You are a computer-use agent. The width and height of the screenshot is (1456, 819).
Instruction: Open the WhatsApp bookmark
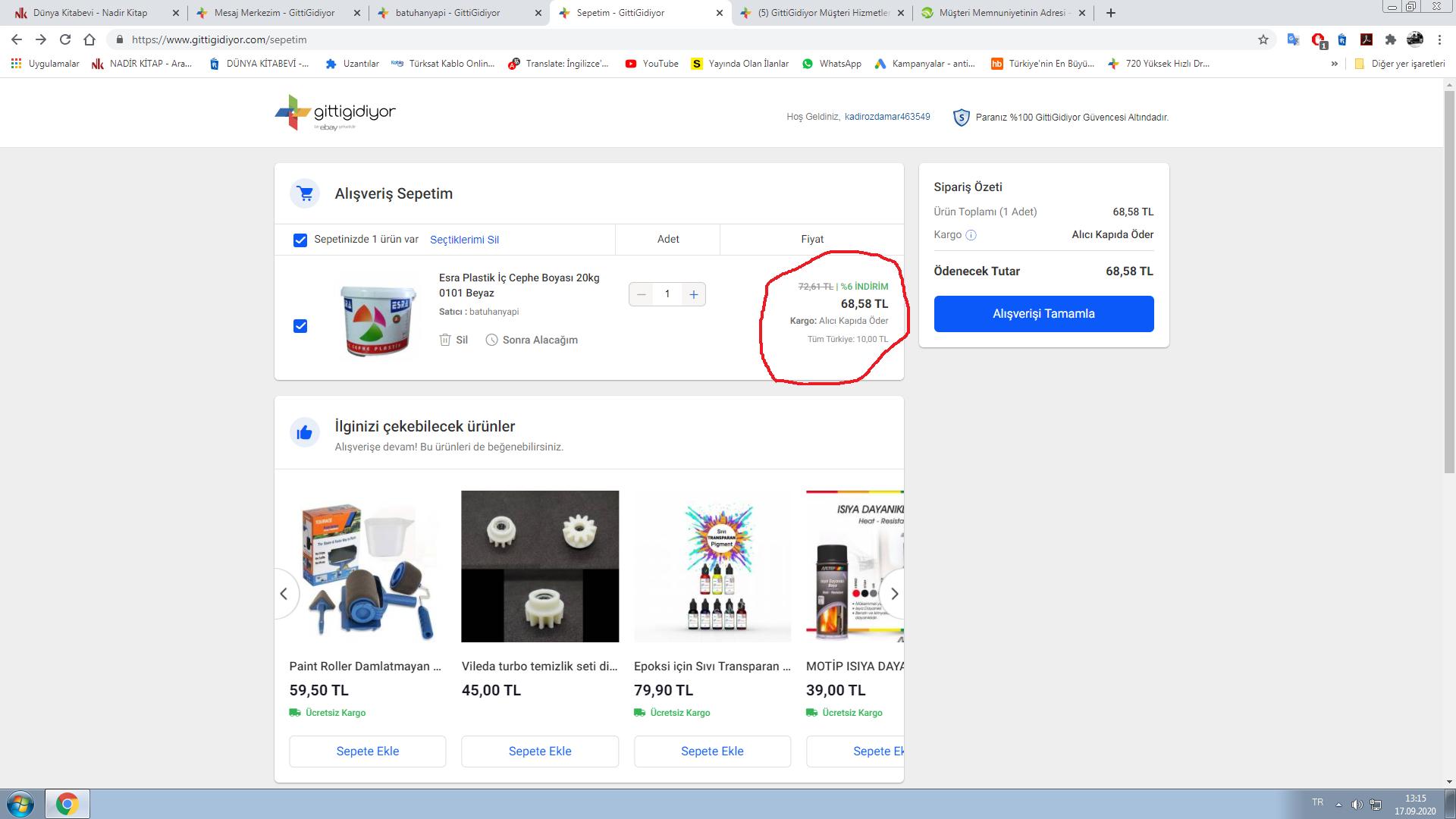click(832, 64)
